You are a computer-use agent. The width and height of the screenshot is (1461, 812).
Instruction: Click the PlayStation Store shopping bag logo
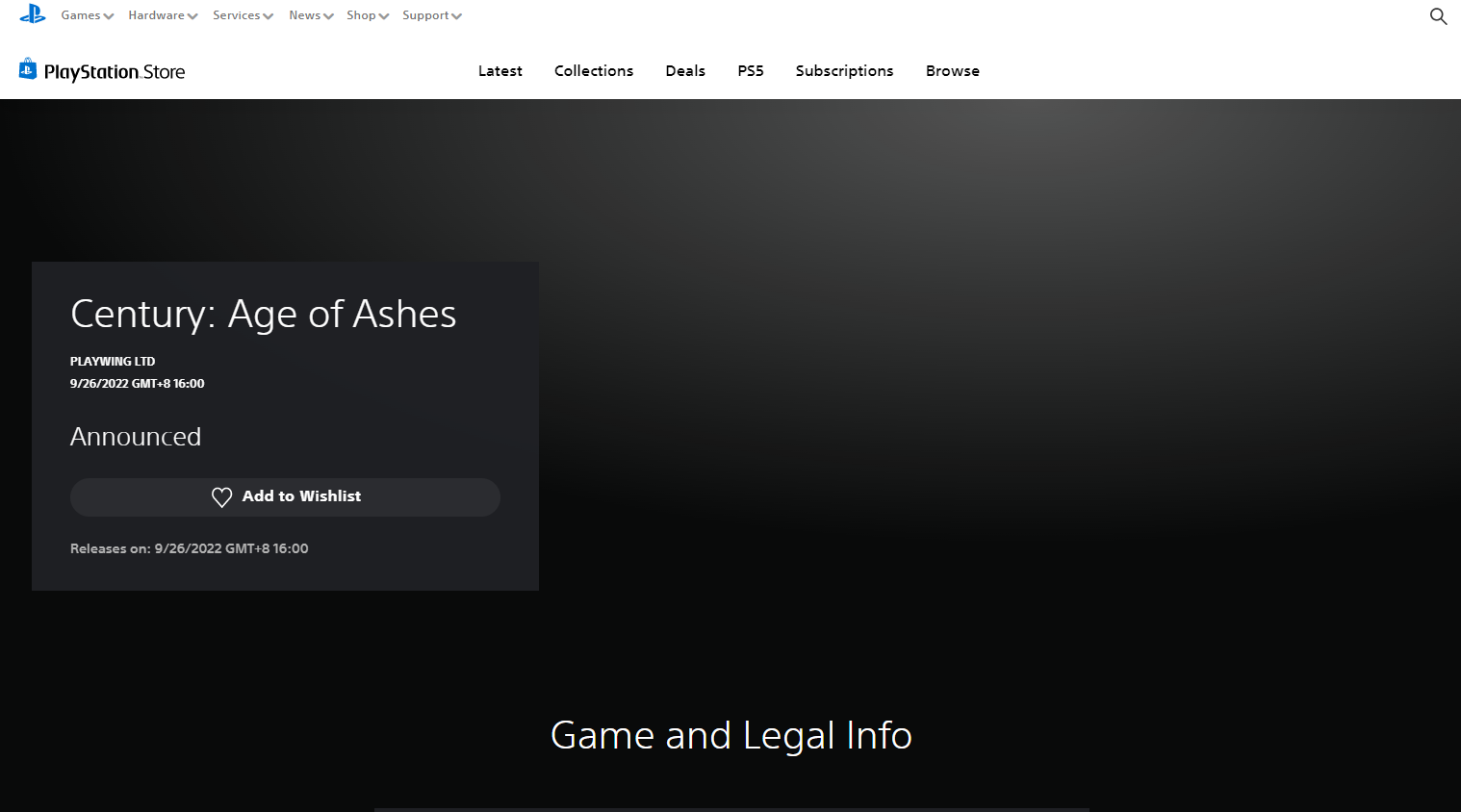pos(28,68)
